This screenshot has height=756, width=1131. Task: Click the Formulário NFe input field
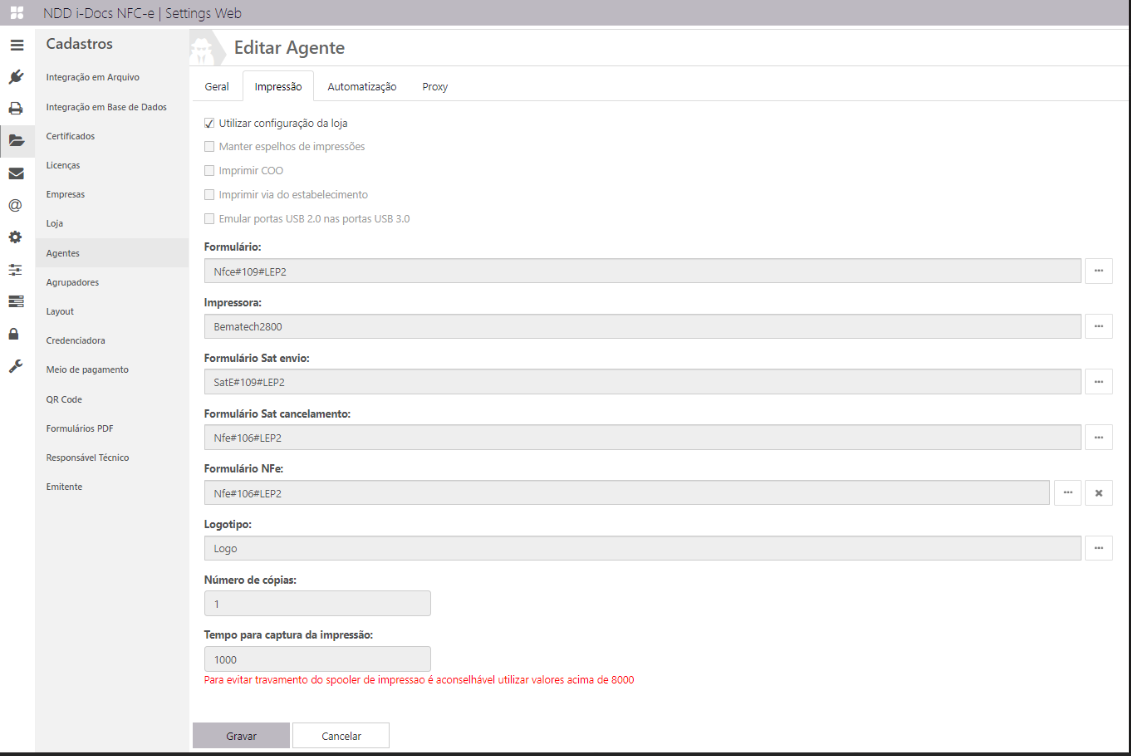[x=627, y=493]
